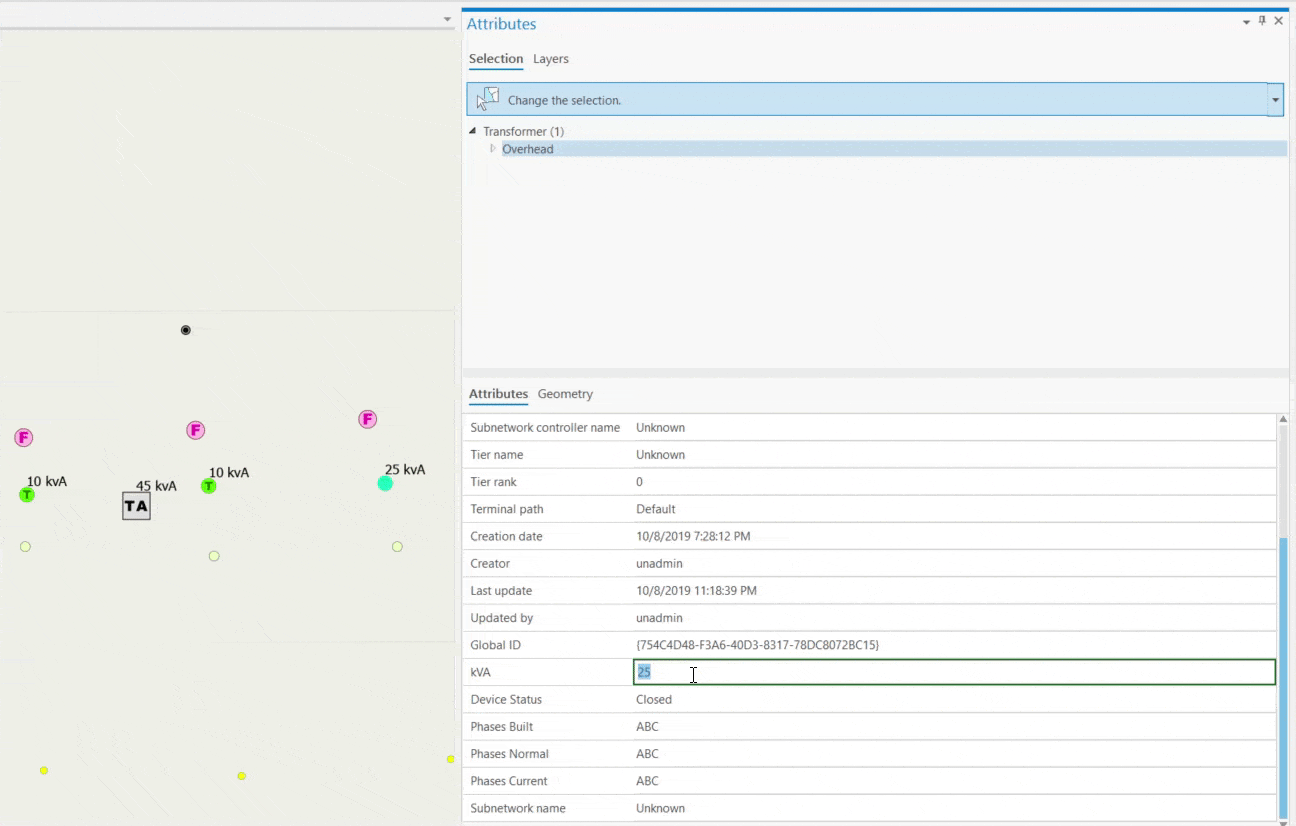Click the Last update value 10/8/2019 11:18:39 PM
This screenshot has width=1296, height=826.
click(696, 590)
